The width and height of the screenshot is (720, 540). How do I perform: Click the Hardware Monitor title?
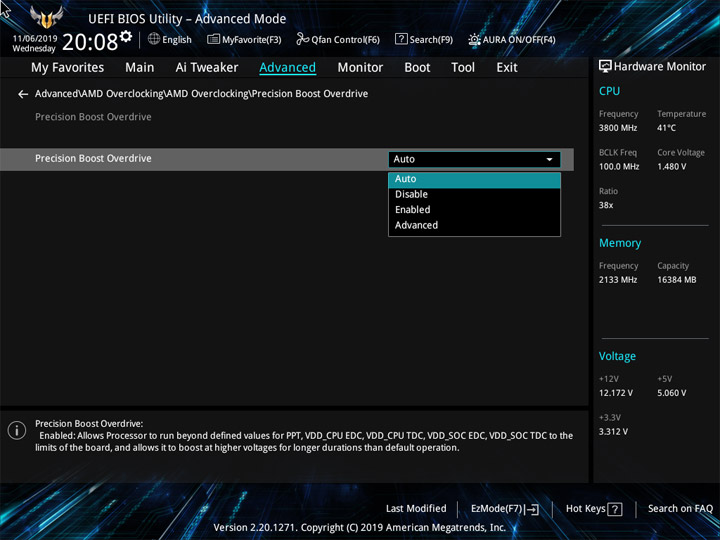tap(659, 67)
